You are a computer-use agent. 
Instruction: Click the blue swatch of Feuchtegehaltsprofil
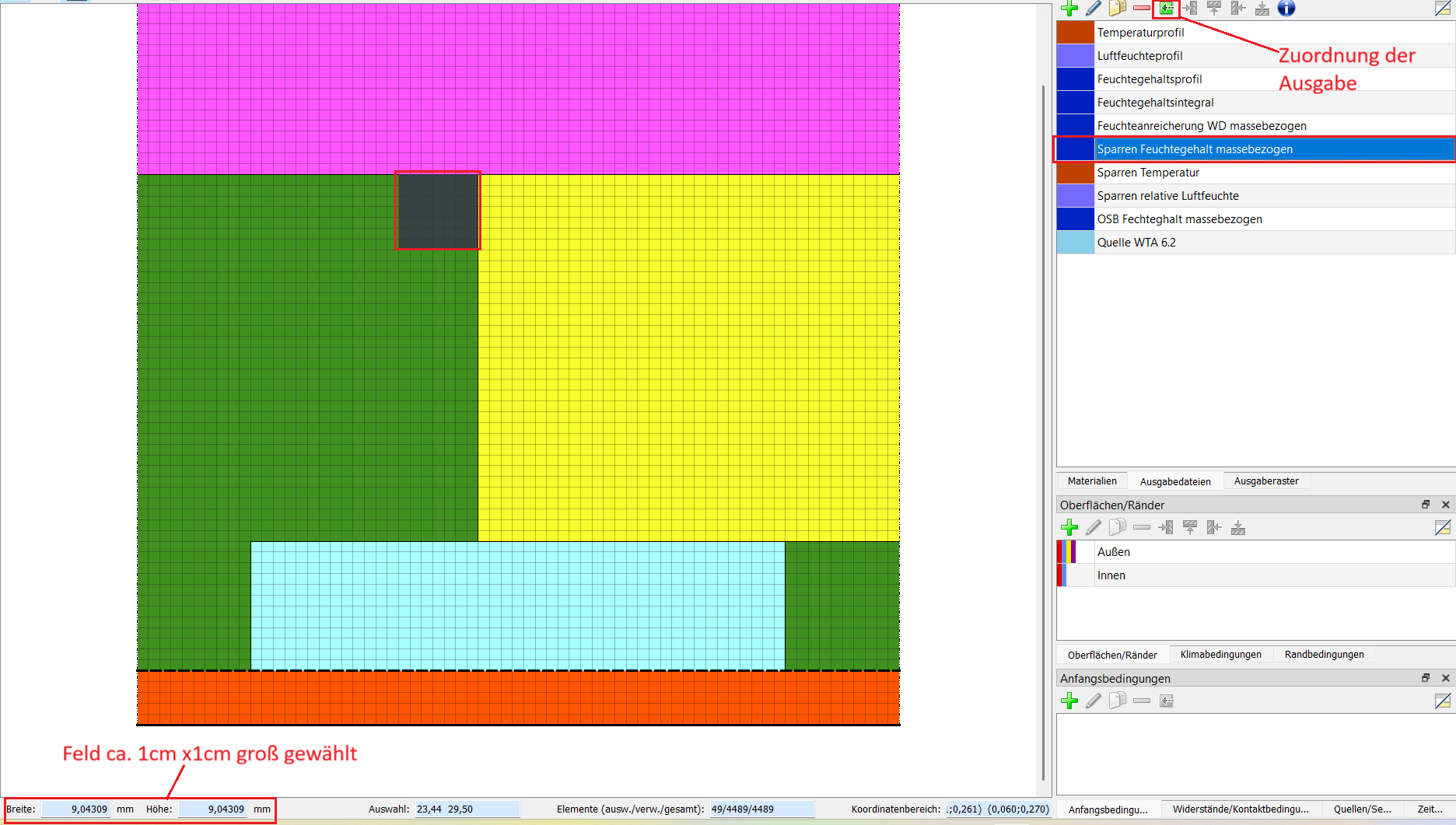(x=1076, y=79)
